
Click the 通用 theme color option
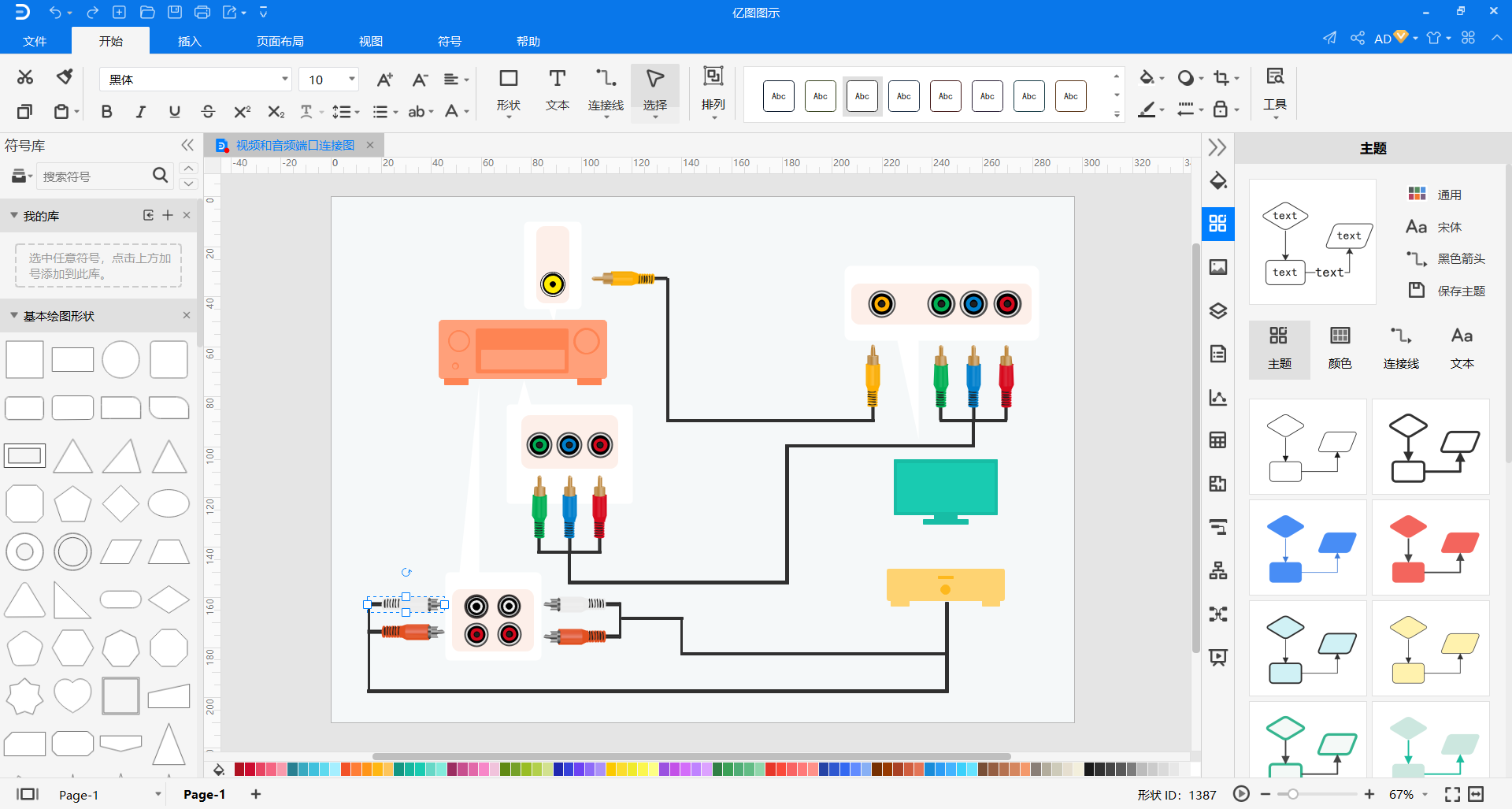coord(1435,195)
